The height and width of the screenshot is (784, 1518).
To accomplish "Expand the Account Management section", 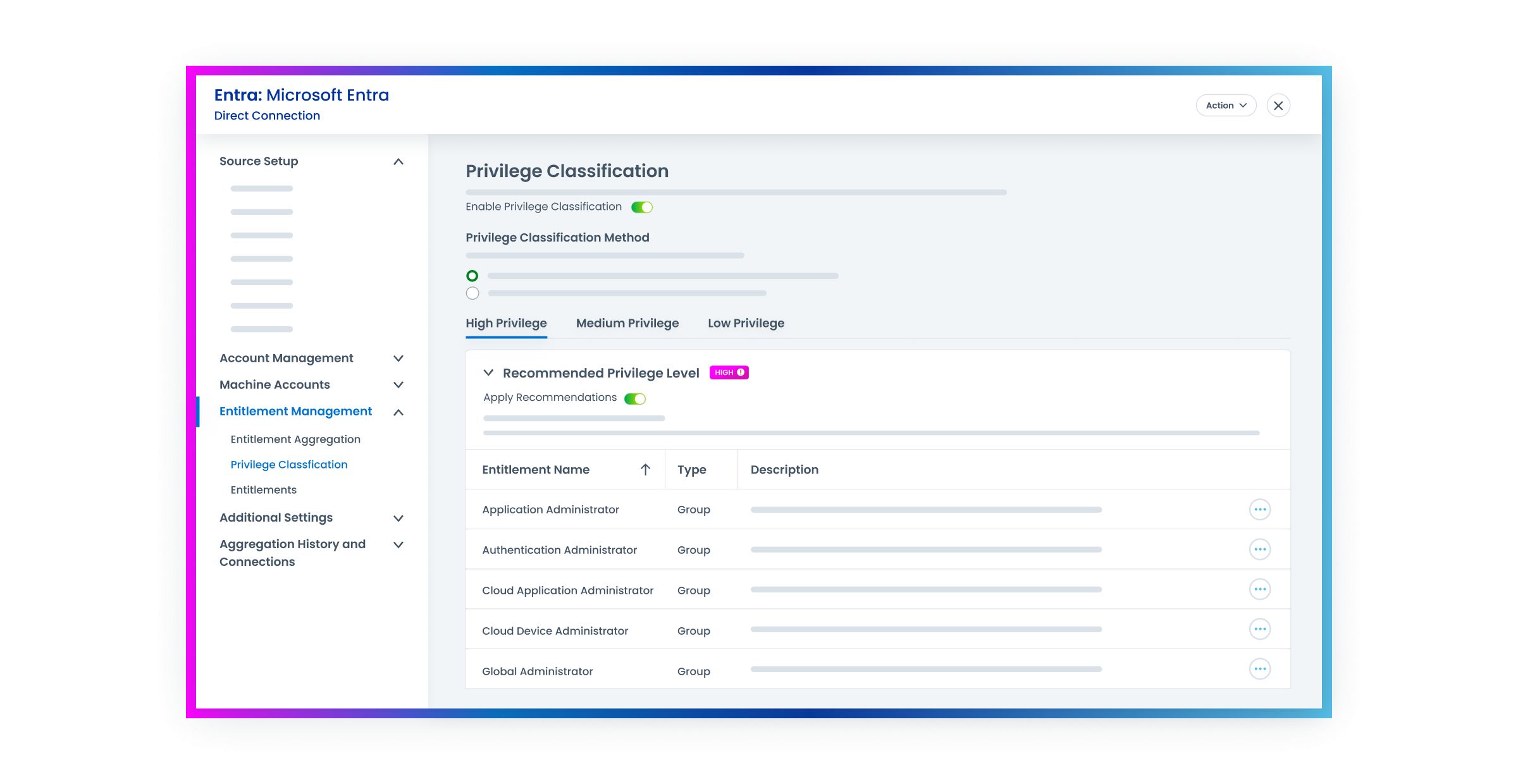I will tap(398, 358).
